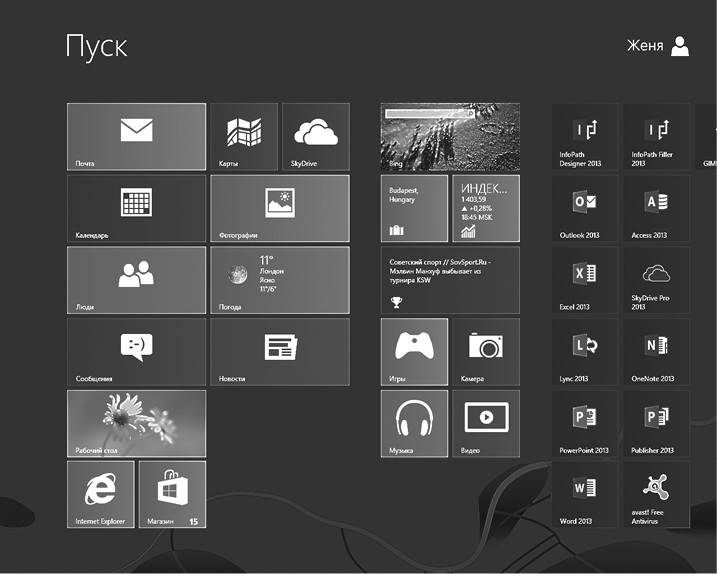
Task: Open the Фотографии photos tile
Action: click(x=280, y=208)
